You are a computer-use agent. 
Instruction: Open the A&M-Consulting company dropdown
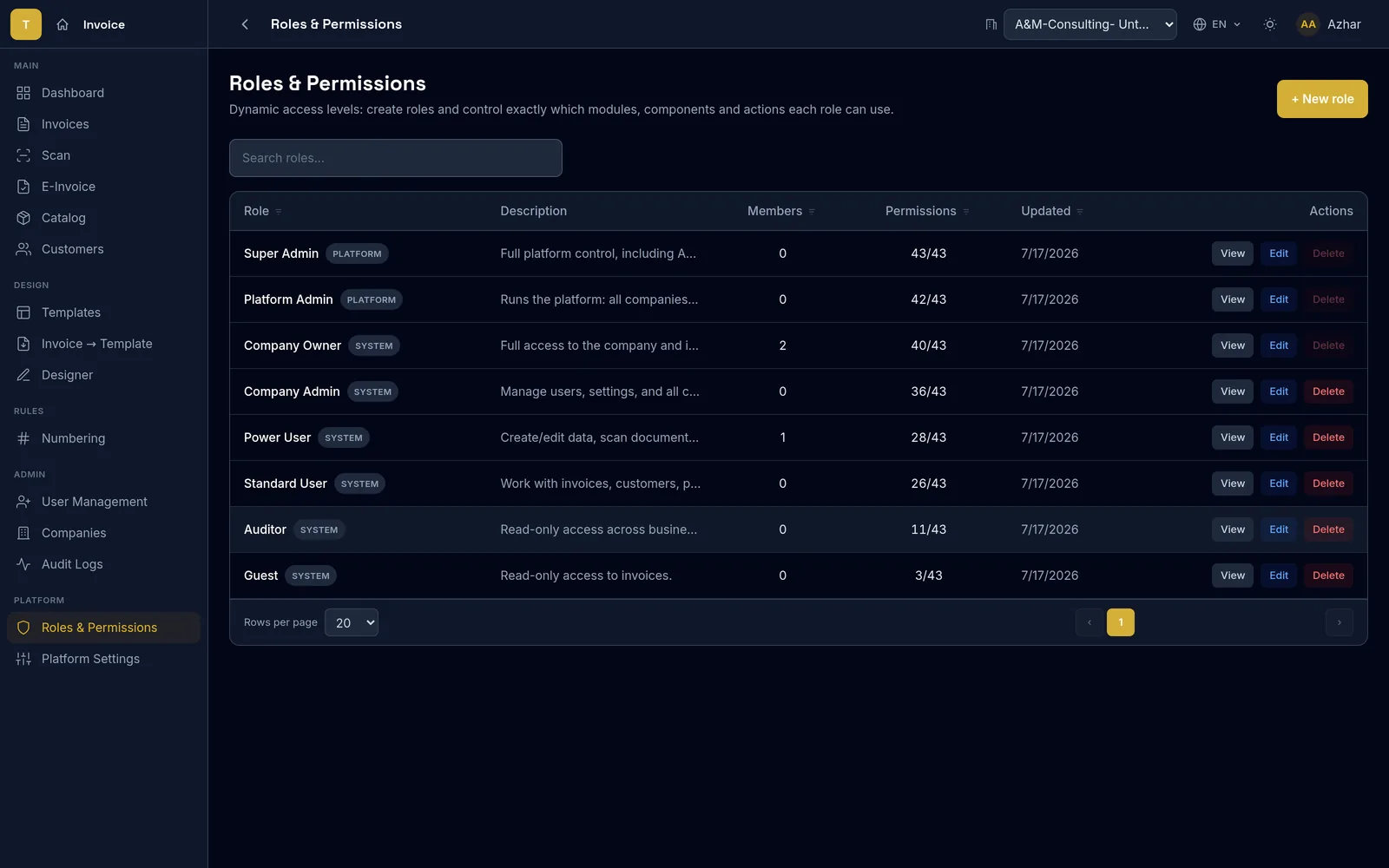1090,24
